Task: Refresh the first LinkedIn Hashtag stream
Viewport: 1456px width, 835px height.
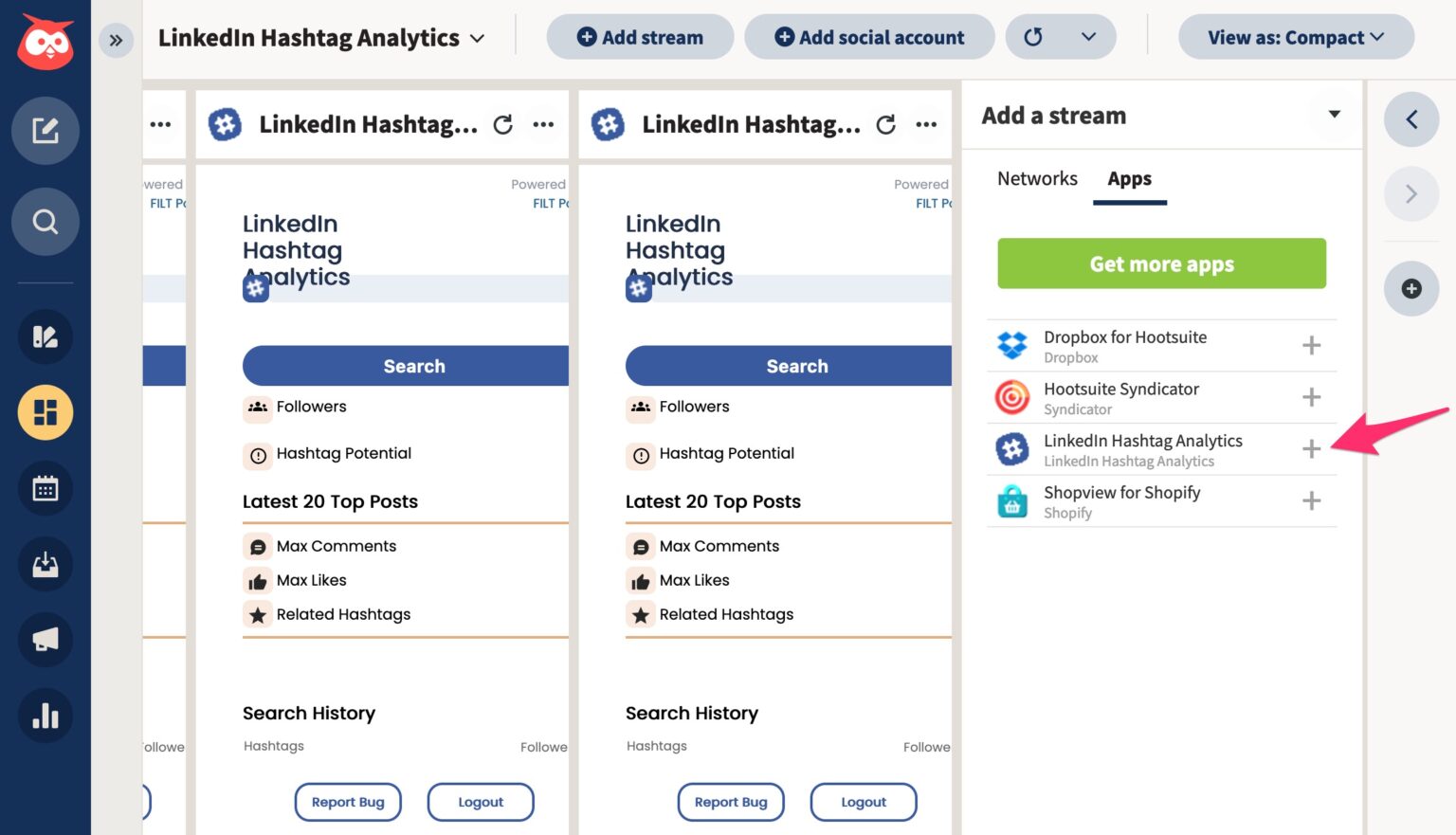Action: coord(503,124)
